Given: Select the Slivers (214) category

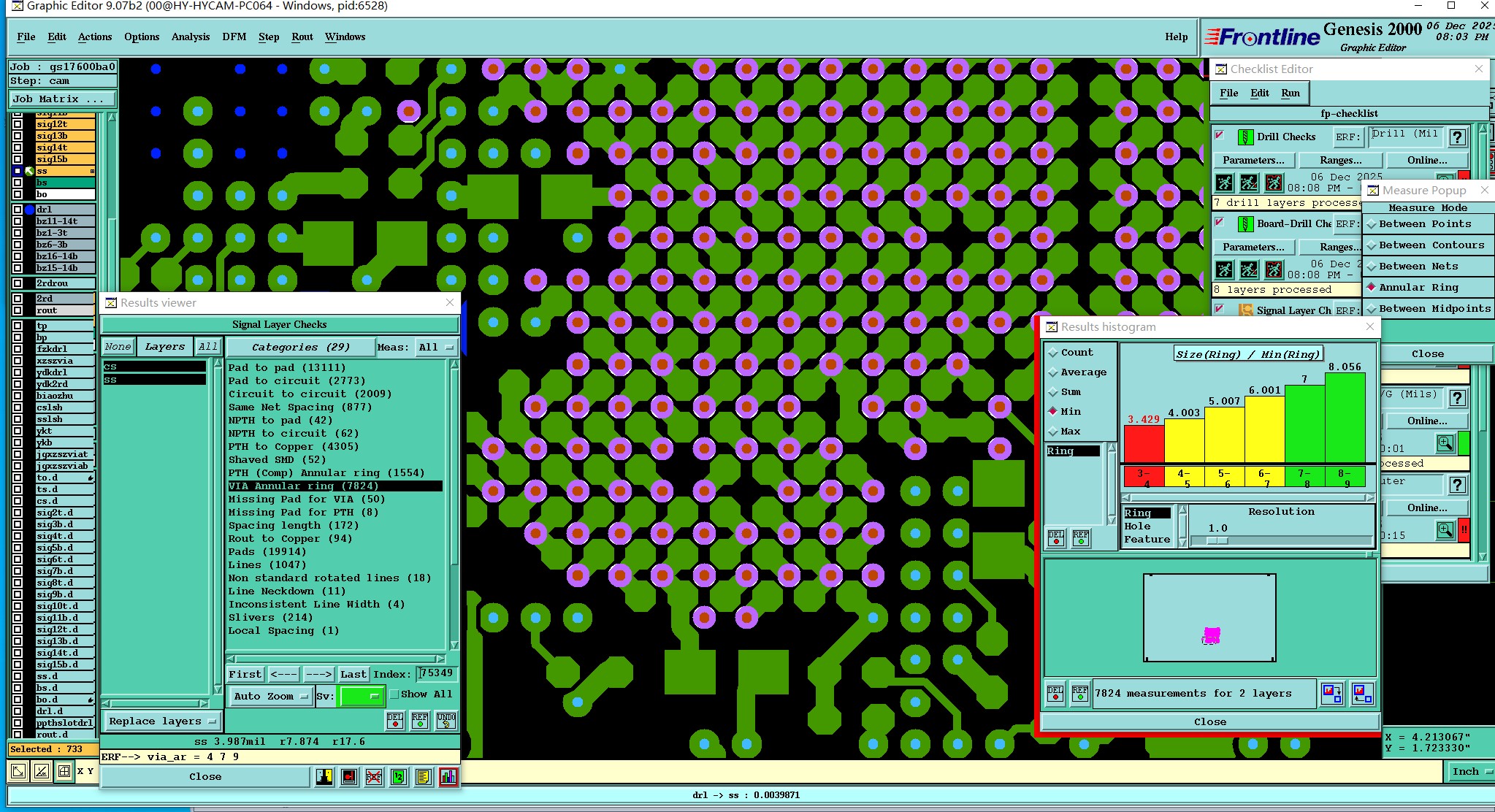Looking at the screenshot, I should [x=270, y=618].
